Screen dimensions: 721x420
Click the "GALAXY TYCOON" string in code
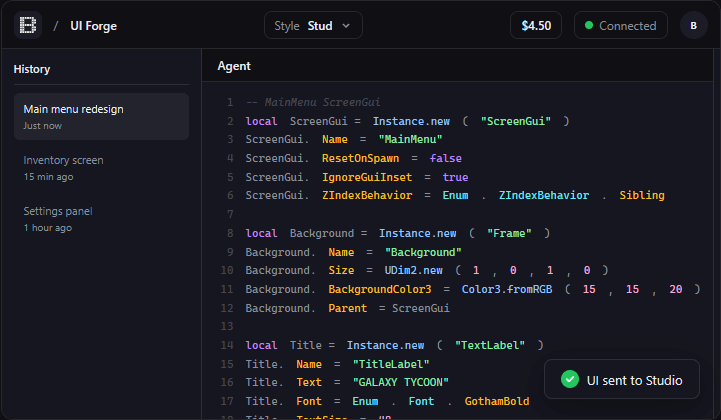(400, 382)
